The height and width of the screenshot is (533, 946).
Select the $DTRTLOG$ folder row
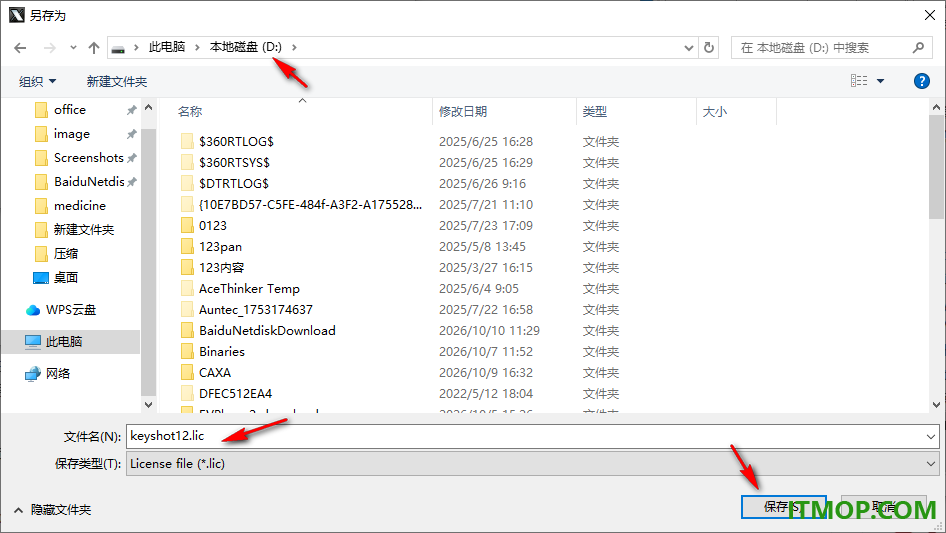[x=400, y=184]
